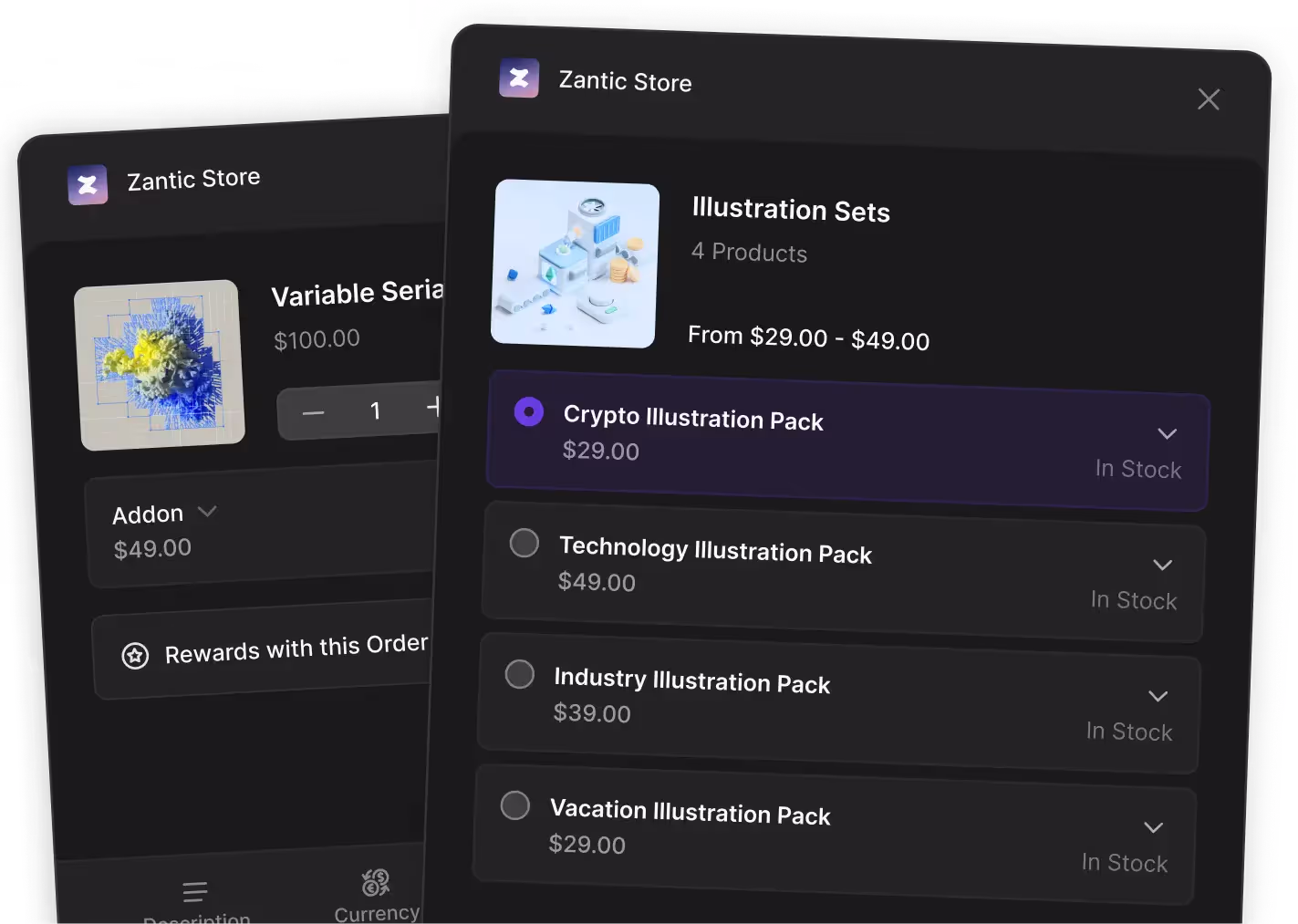Open the Addon dropdown arrow
Screen dimensions: 1298x924
coord(207,511)
